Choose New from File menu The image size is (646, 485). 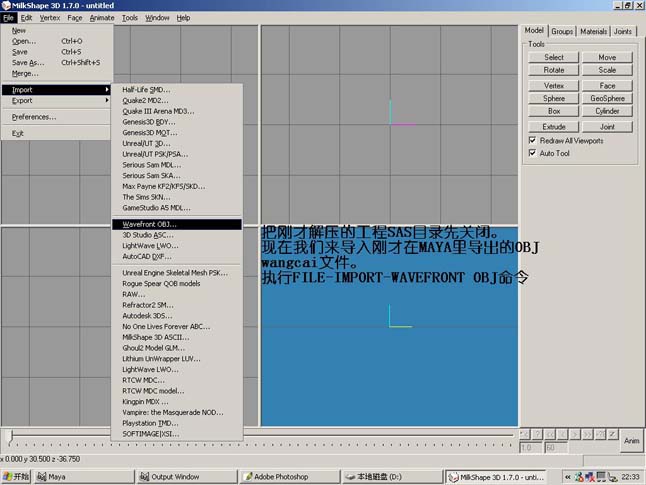coord(56,30)
